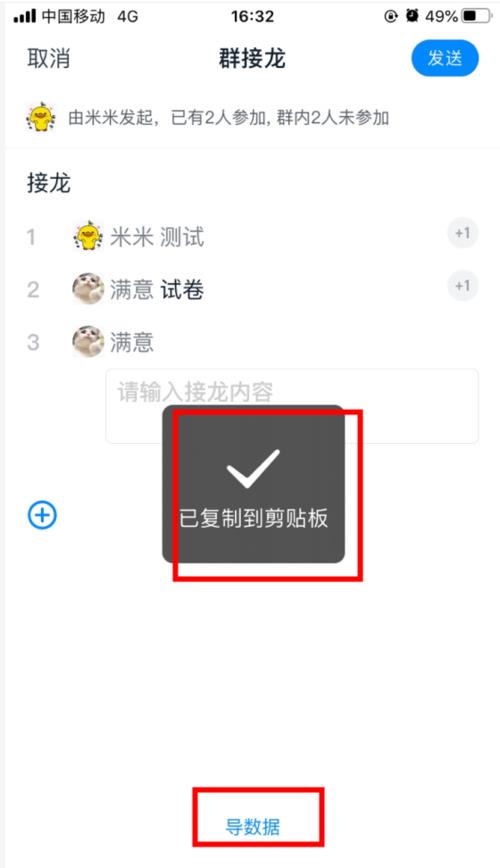The width and height of the screenshot is (500, 868).
Task: Tap the 群接龙 page title
Action: (x=252, y=58)
